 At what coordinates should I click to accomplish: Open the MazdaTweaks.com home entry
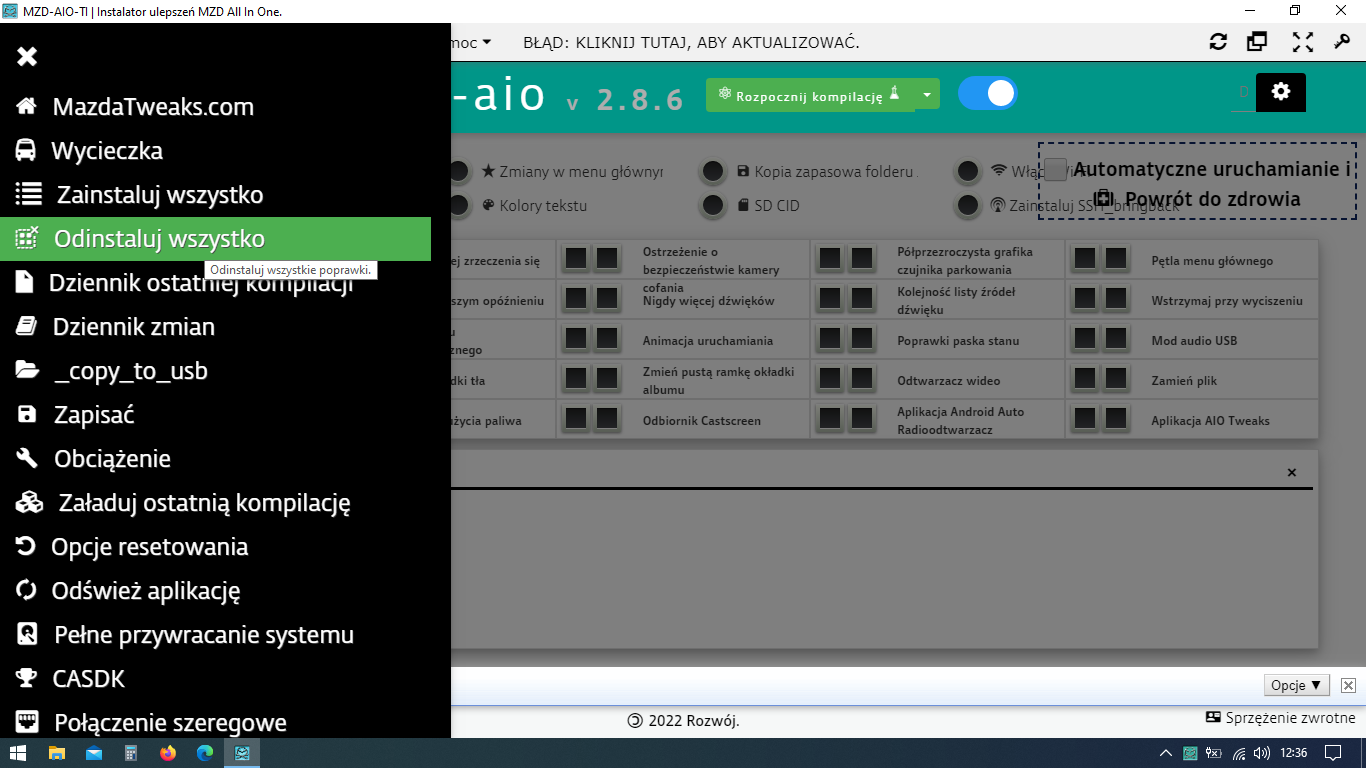pos(153,107)
